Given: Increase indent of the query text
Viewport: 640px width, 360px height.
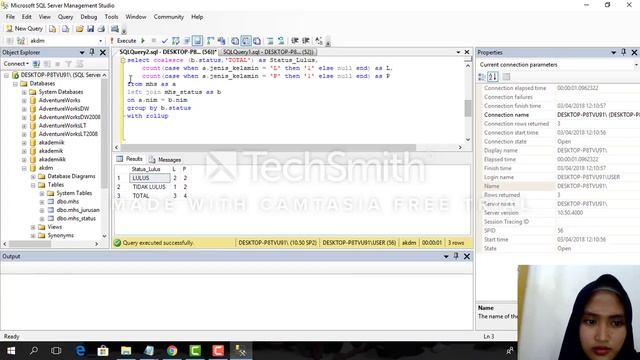Looking at the screenshot, I should [x=305, y=41].
